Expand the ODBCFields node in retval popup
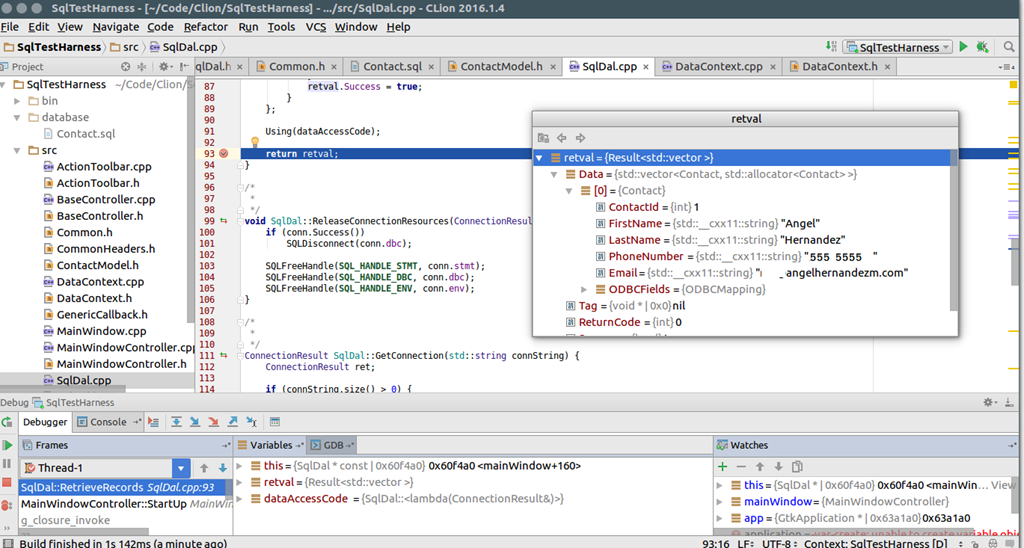The width and height of the screenshot is (1024, 548). click(x=585, y=289)
